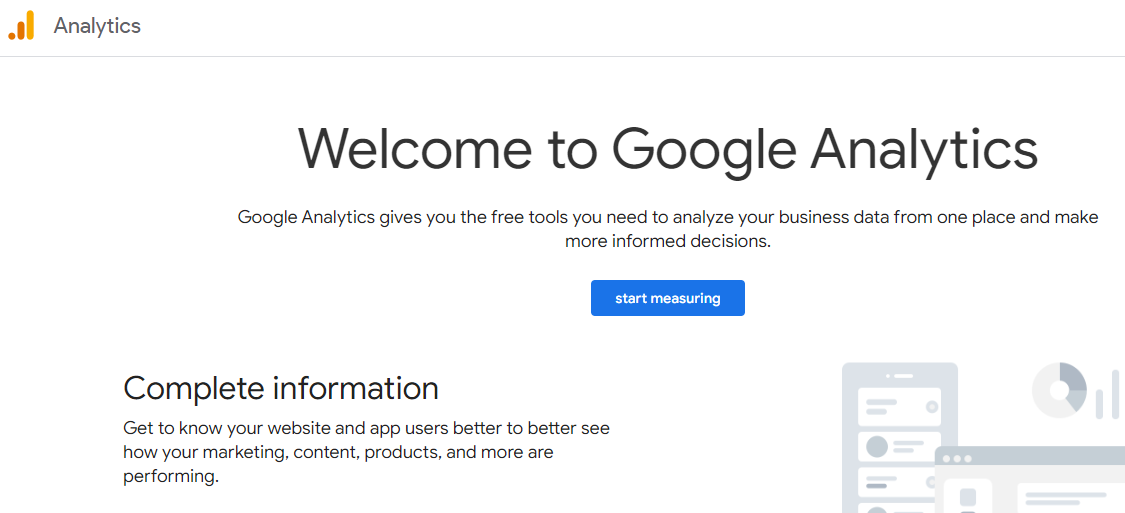Screen dimensions: 1125x513
Task: Click the Welcome to Google Analytics heading
Action: [x=668, y=149]
